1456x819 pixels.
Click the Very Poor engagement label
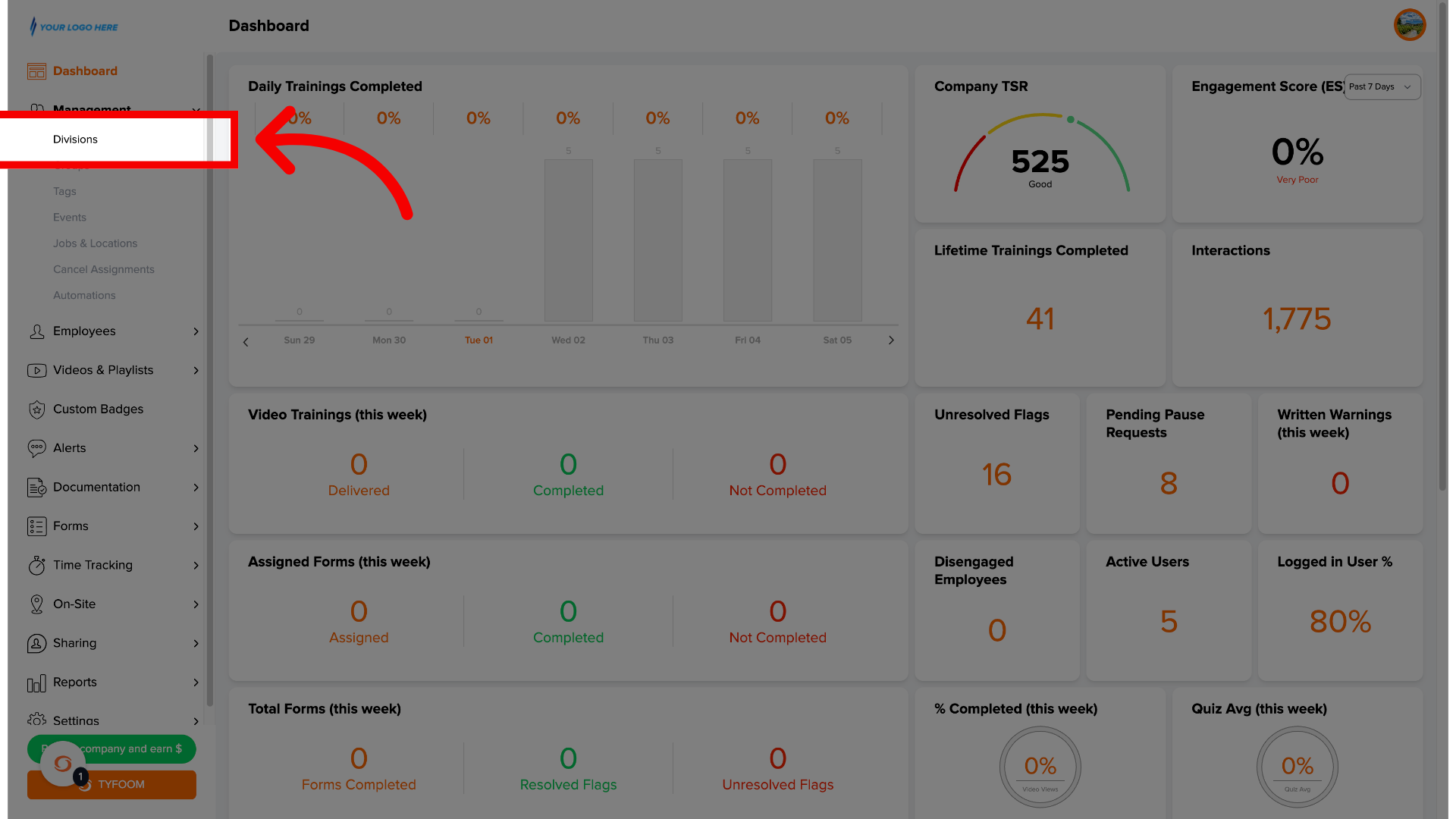1298,180
